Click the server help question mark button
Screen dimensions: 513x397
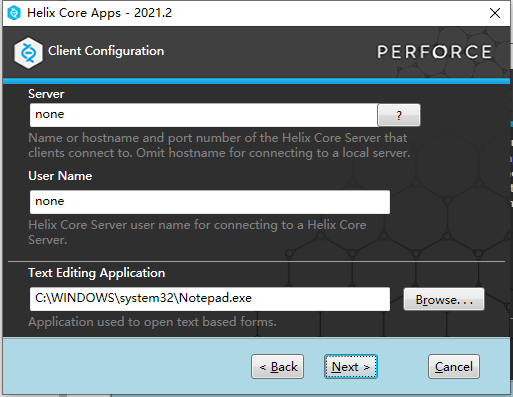[x=399, y=115]
